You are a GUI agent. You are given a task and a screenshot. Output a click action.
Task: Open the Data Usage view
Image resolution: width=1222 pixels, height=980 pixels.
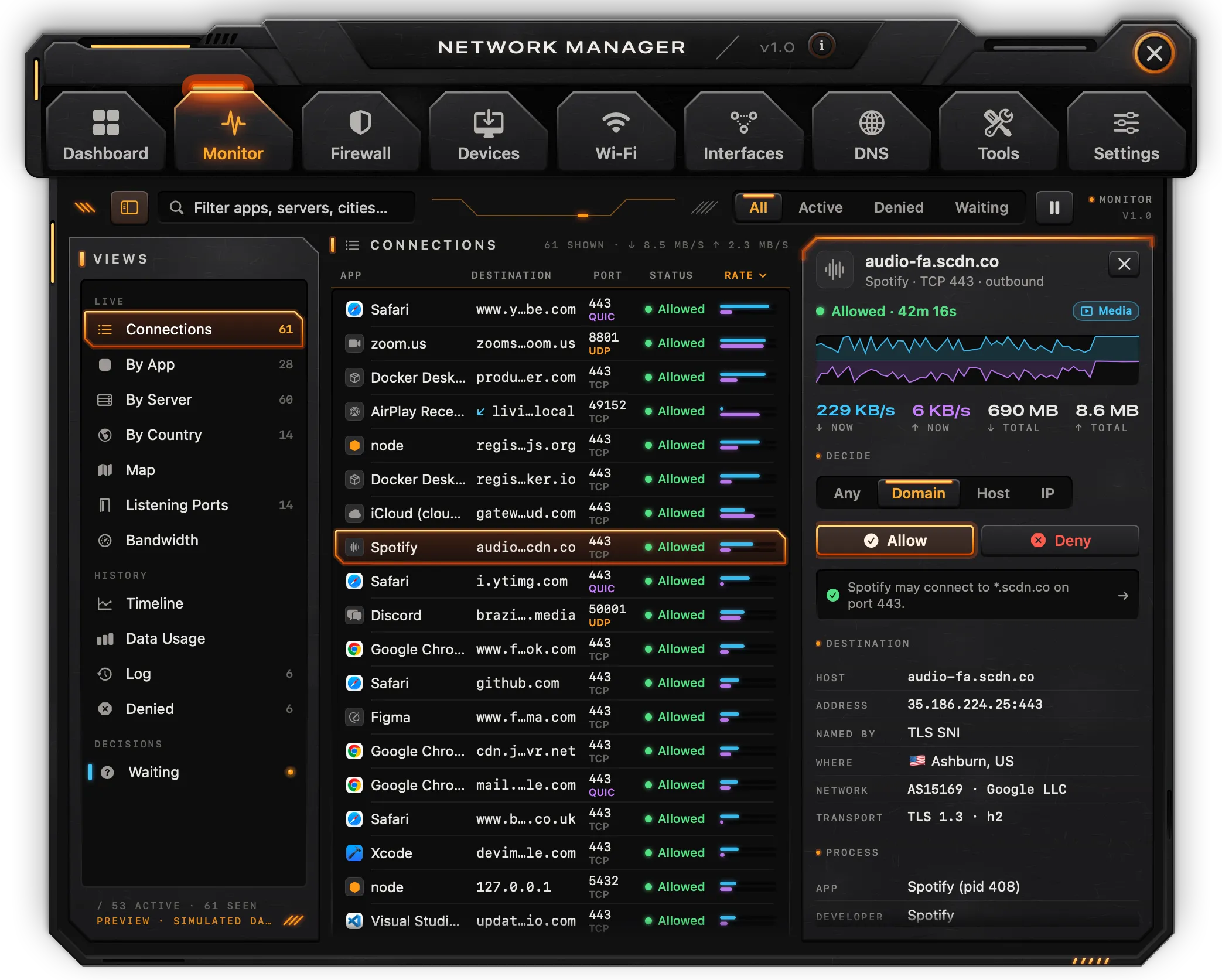click(194, 638)
